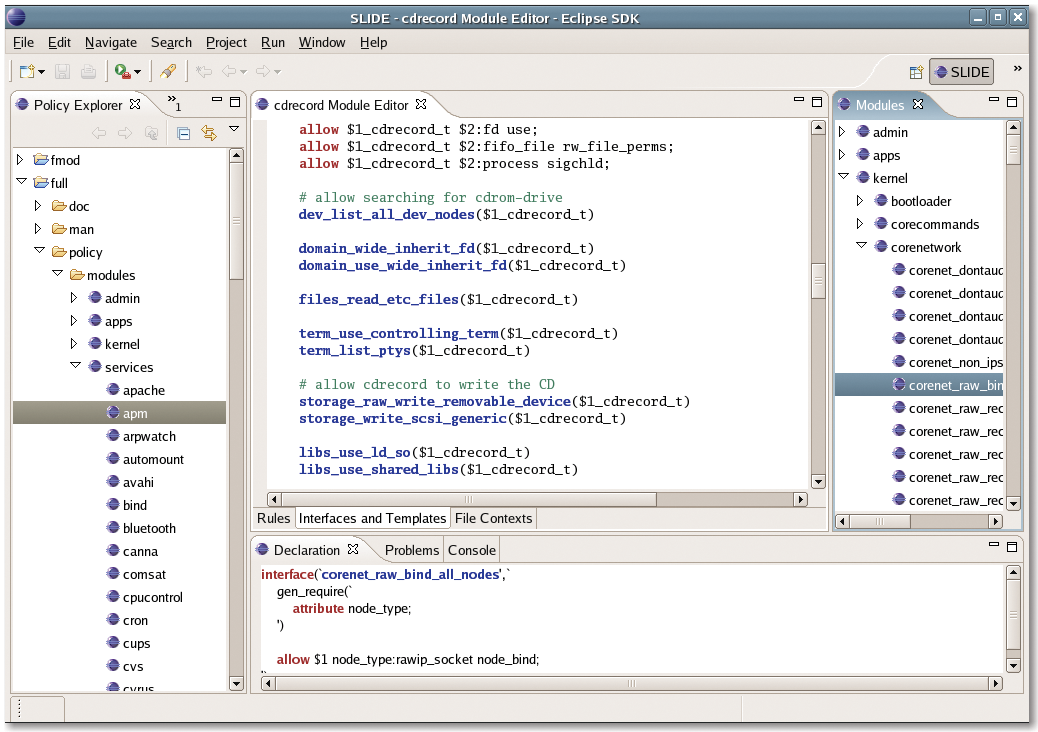Open the Project menu
This screenshot has height=732, width=1038.
pyautogui.click(x=226, y=42)
